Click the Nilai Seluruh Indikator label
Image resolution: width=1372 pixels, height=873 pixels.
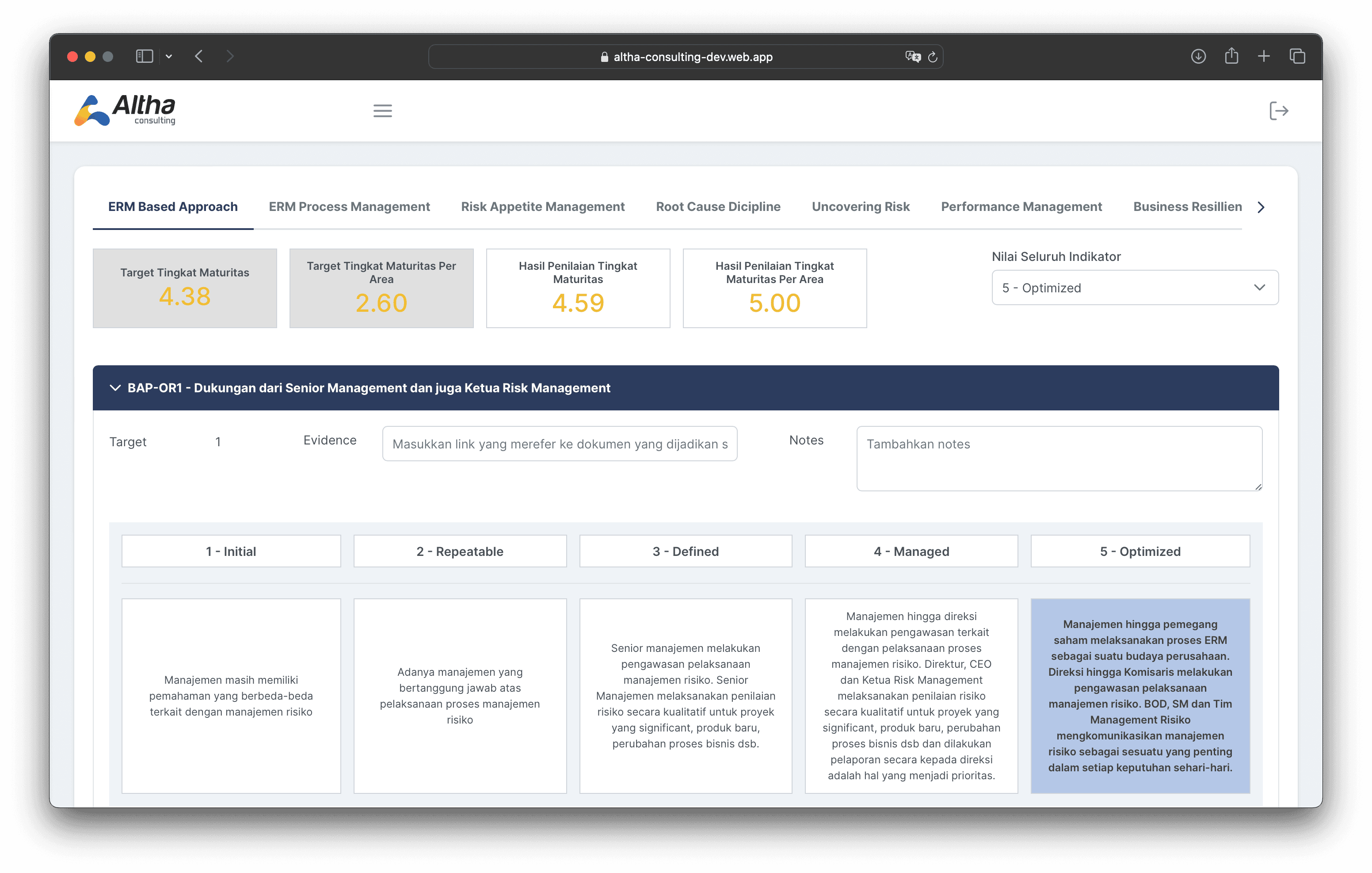tap(1056, 257)
